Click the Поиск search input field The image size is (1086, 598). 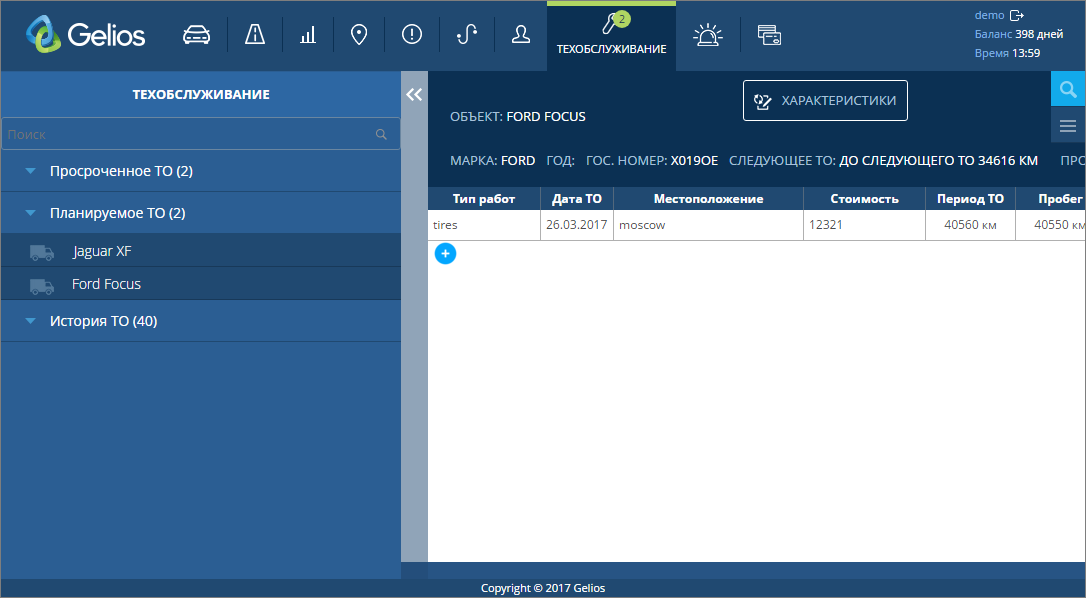click(188, 134)
